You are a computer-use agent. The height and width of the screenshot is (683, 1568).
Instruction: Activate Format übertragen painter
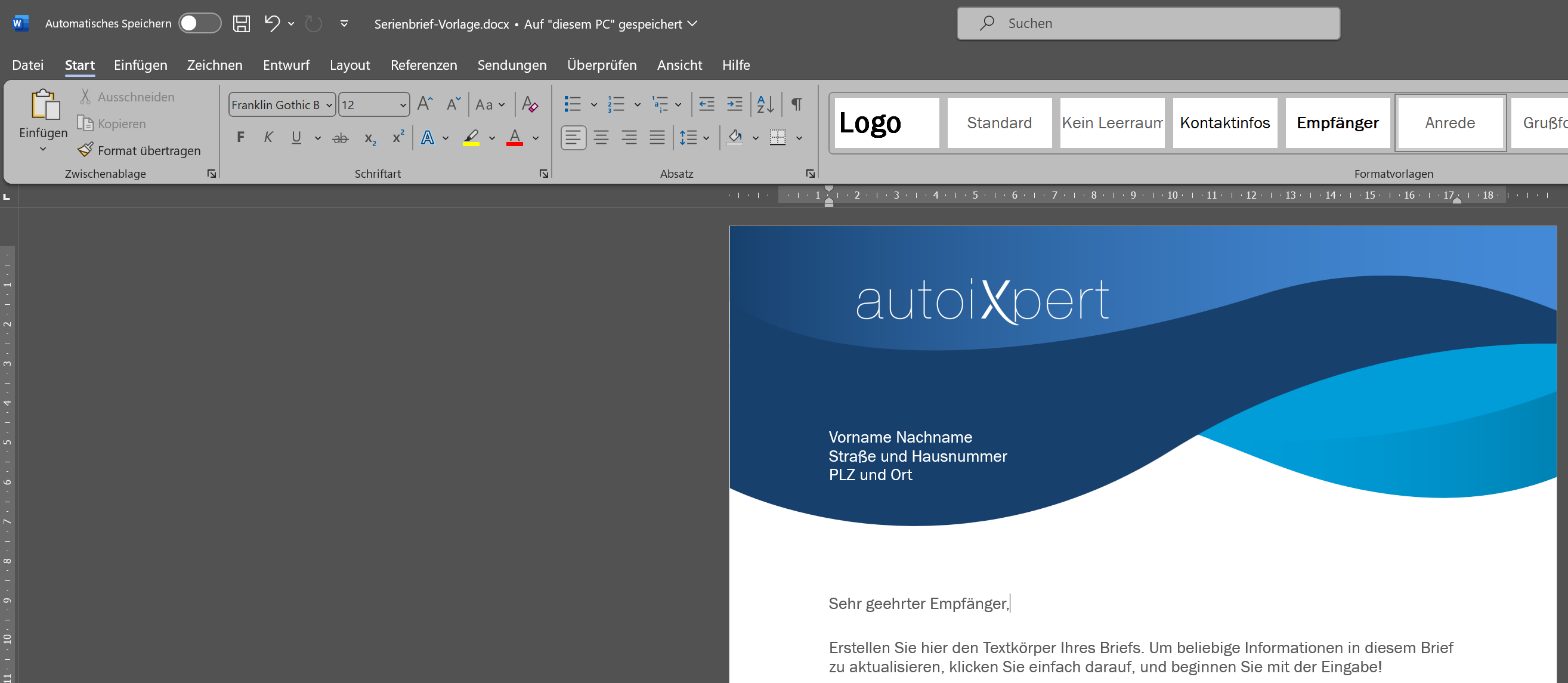(x=139, y=150)
